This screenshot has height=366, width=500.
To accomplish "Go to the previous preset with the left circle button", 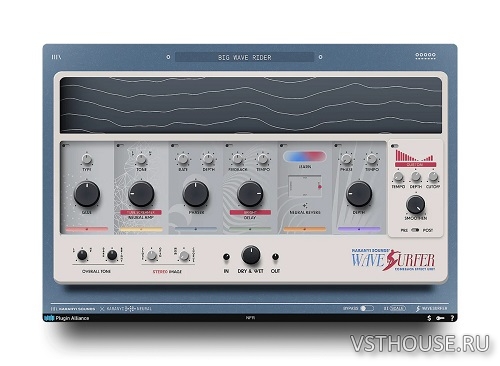I will tap(168, 57).
